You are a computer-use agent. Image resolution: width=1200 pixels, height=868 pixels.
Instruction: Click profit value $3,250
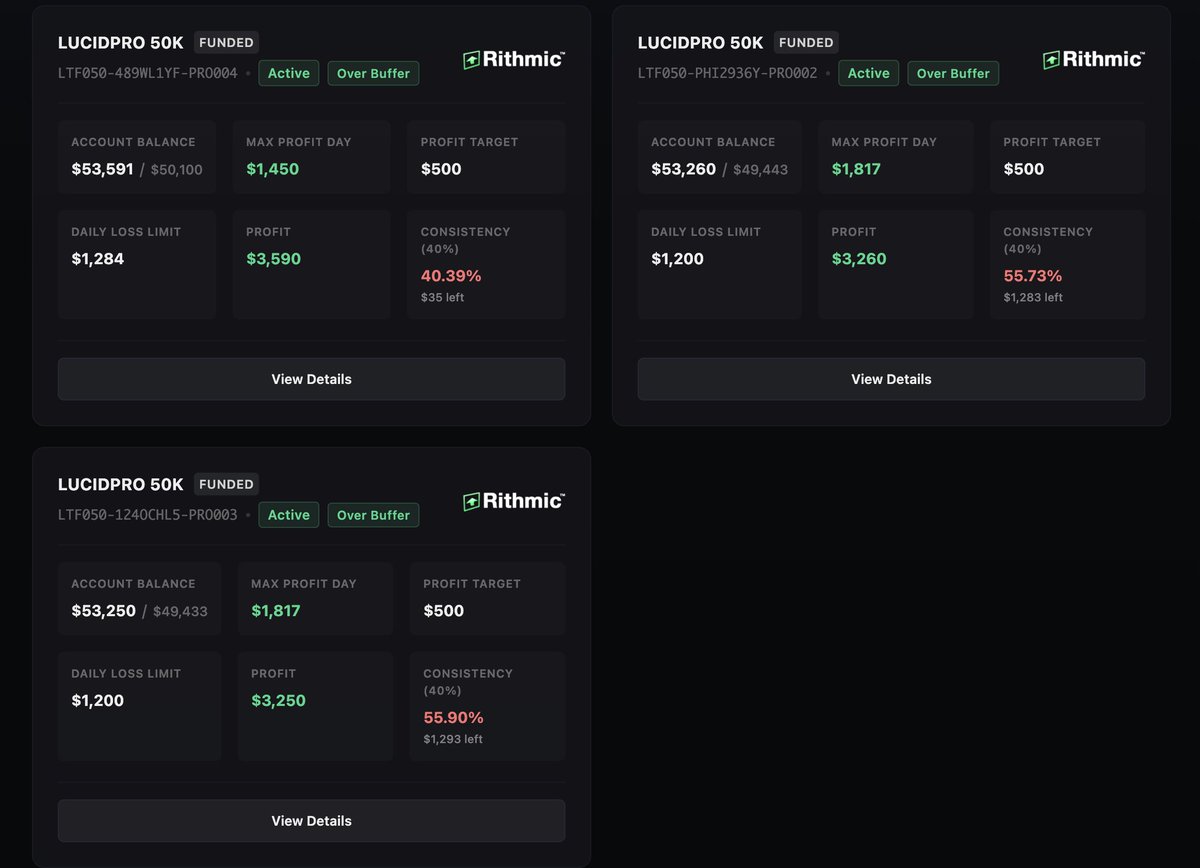(x=278, y=701)
